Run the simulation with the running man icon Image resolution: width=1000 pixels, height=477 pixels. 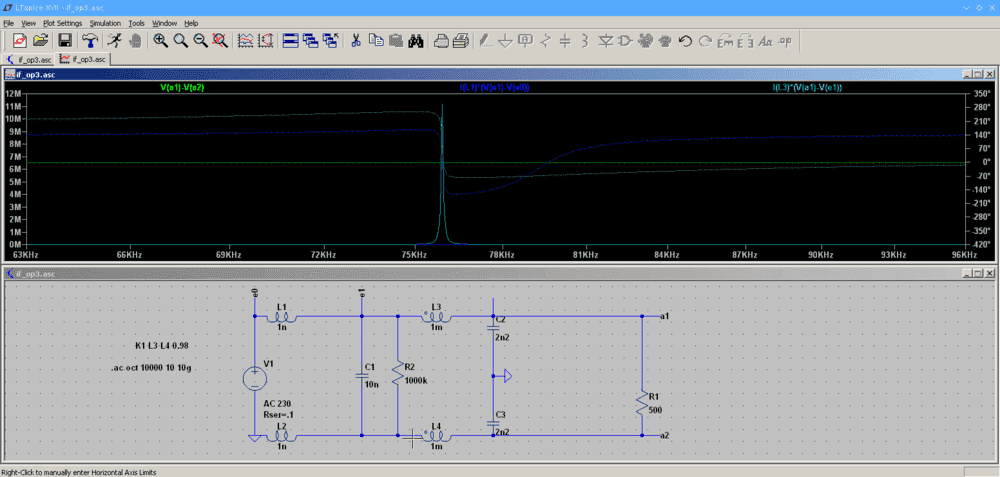(114, 41)
